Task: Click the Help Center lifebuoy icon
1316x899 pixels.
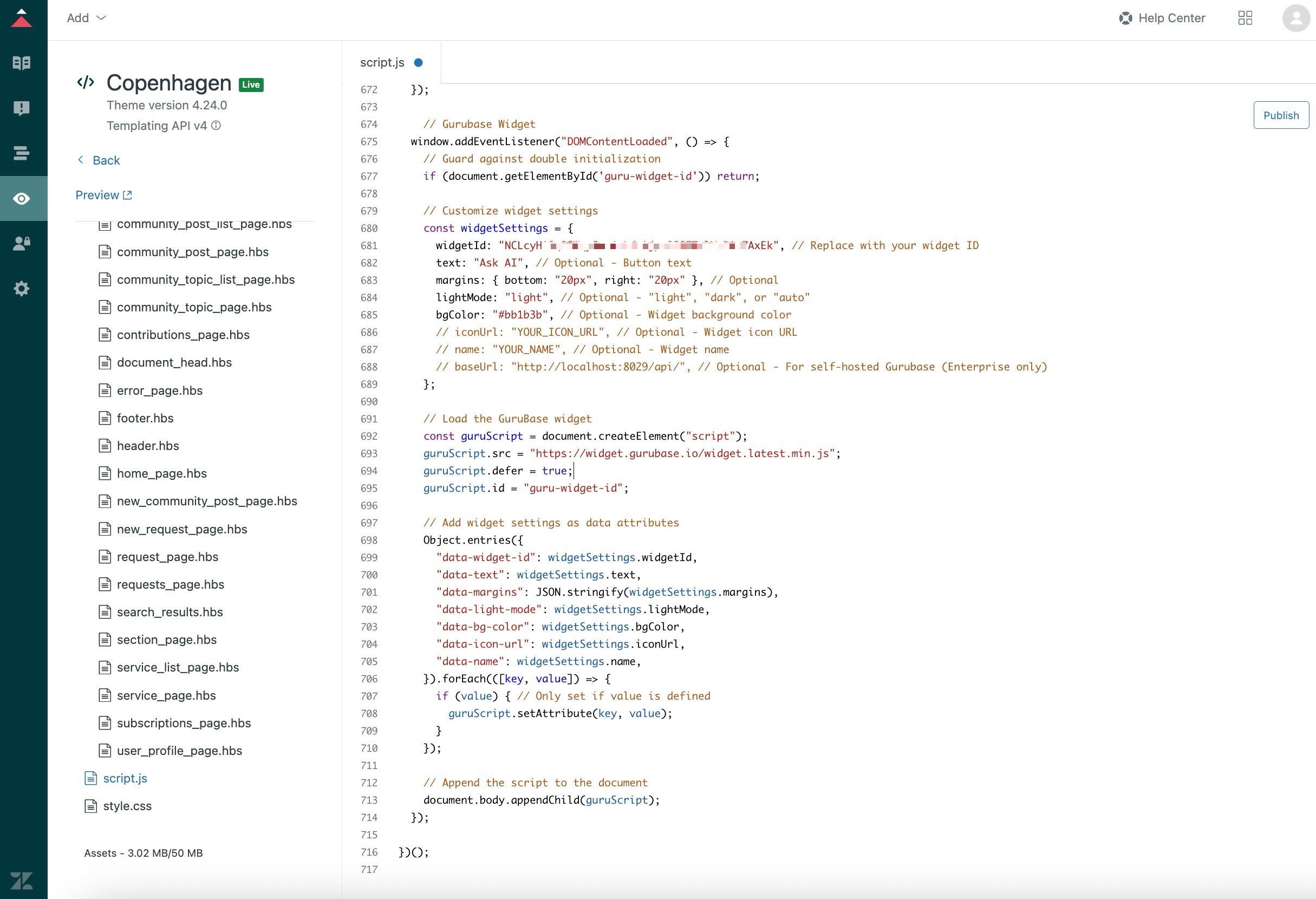Action: tap(1125, 18)
